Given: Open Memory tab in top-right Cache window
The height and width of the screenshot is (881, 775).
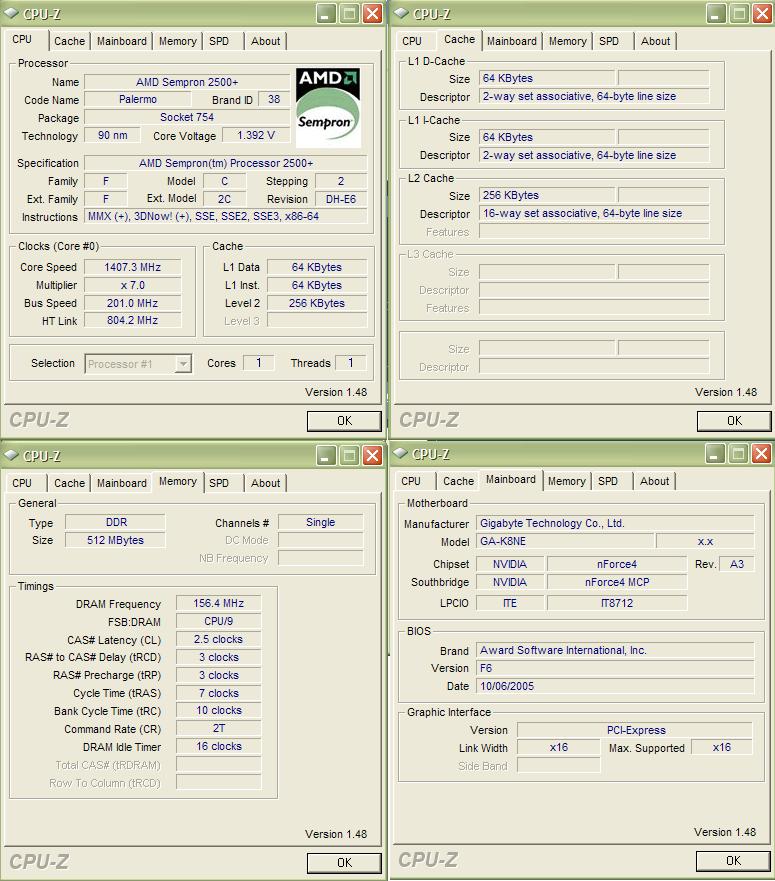Looking at the screenshot, I should (568, 41).
